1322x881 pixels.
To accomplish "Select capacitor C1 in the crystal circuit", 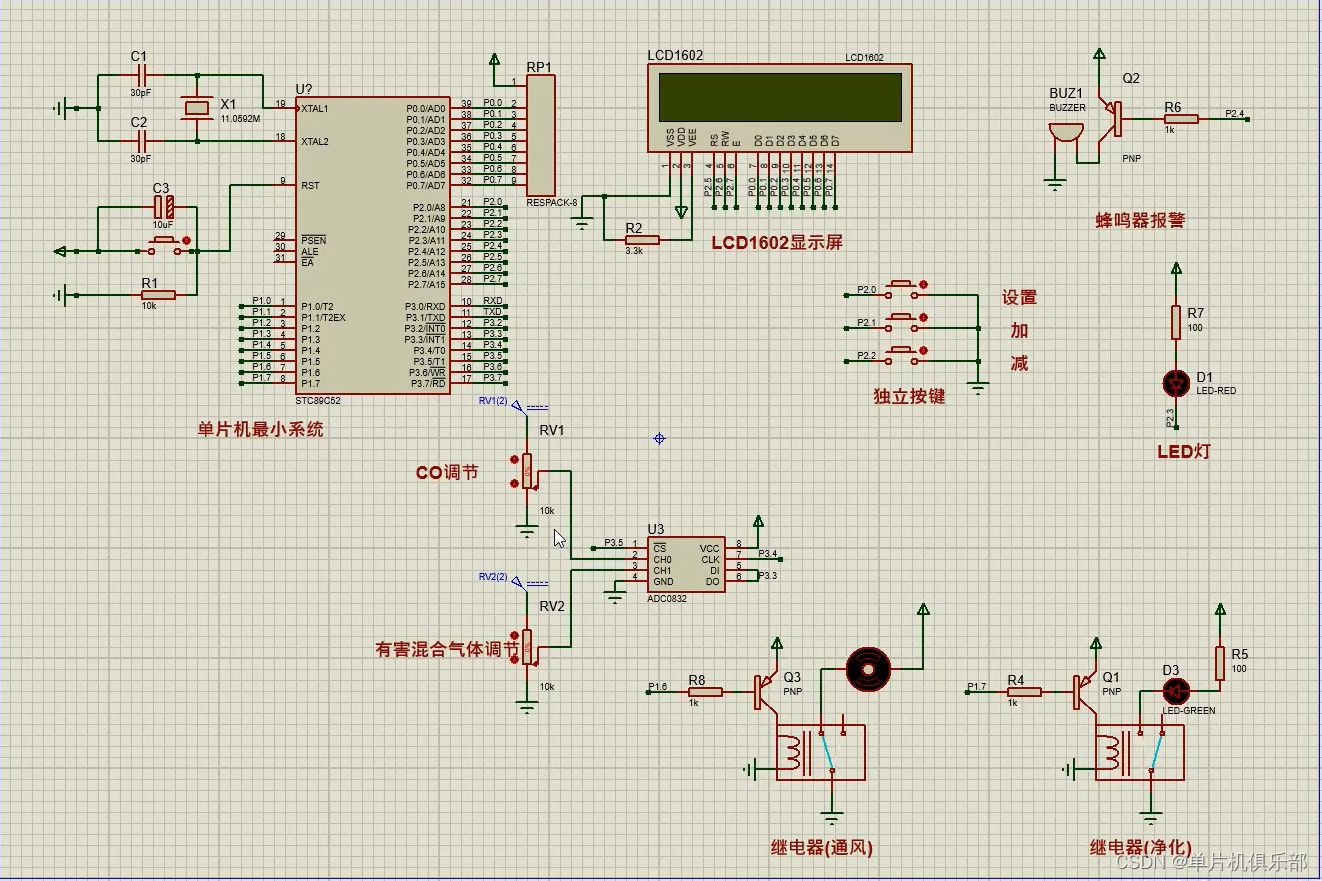I will tap(140, 75).
